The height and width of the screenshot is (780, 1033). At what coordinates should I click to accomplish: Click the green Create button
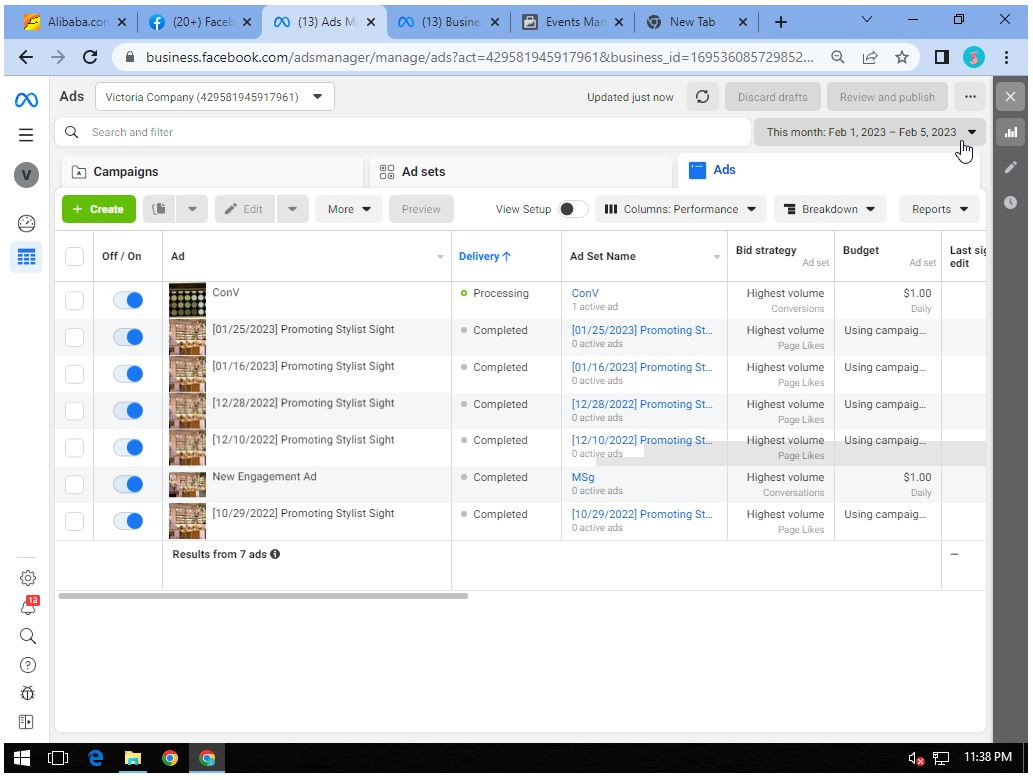pos(99,209)
